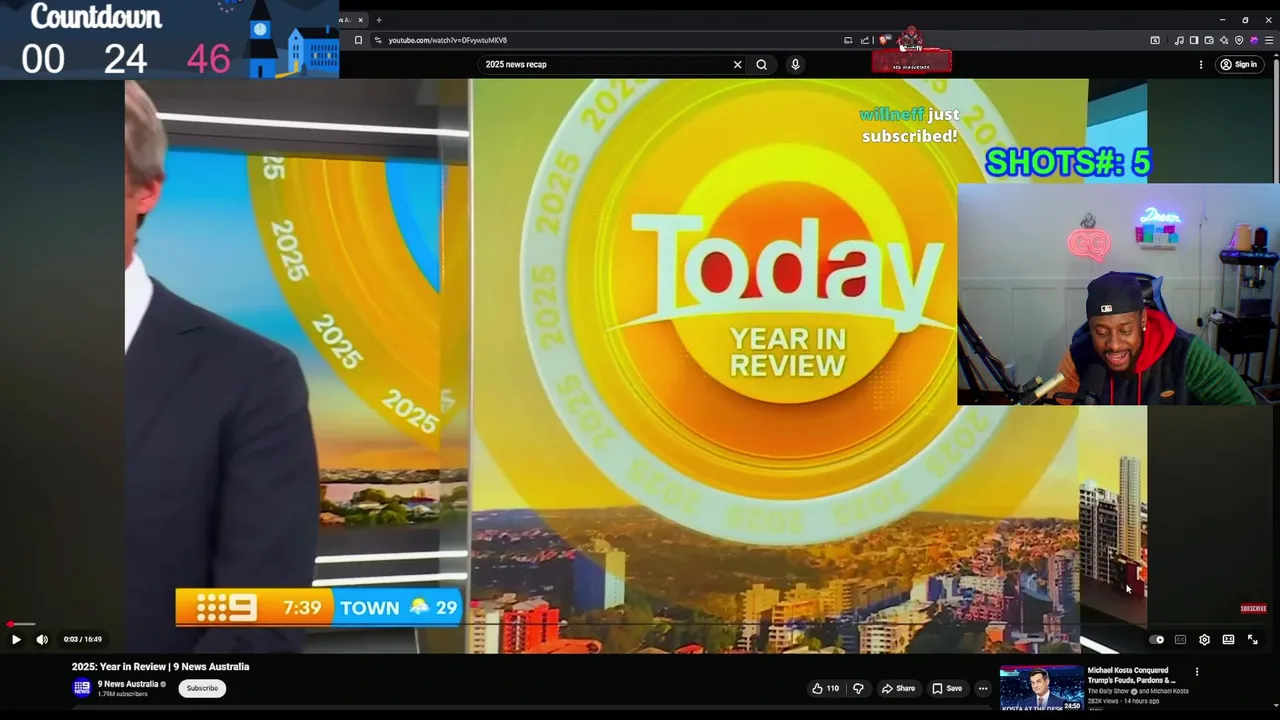Screen dimensions: 1280x720
Task: Seek on the video progress bar
Action: click(x=640, y=625)
